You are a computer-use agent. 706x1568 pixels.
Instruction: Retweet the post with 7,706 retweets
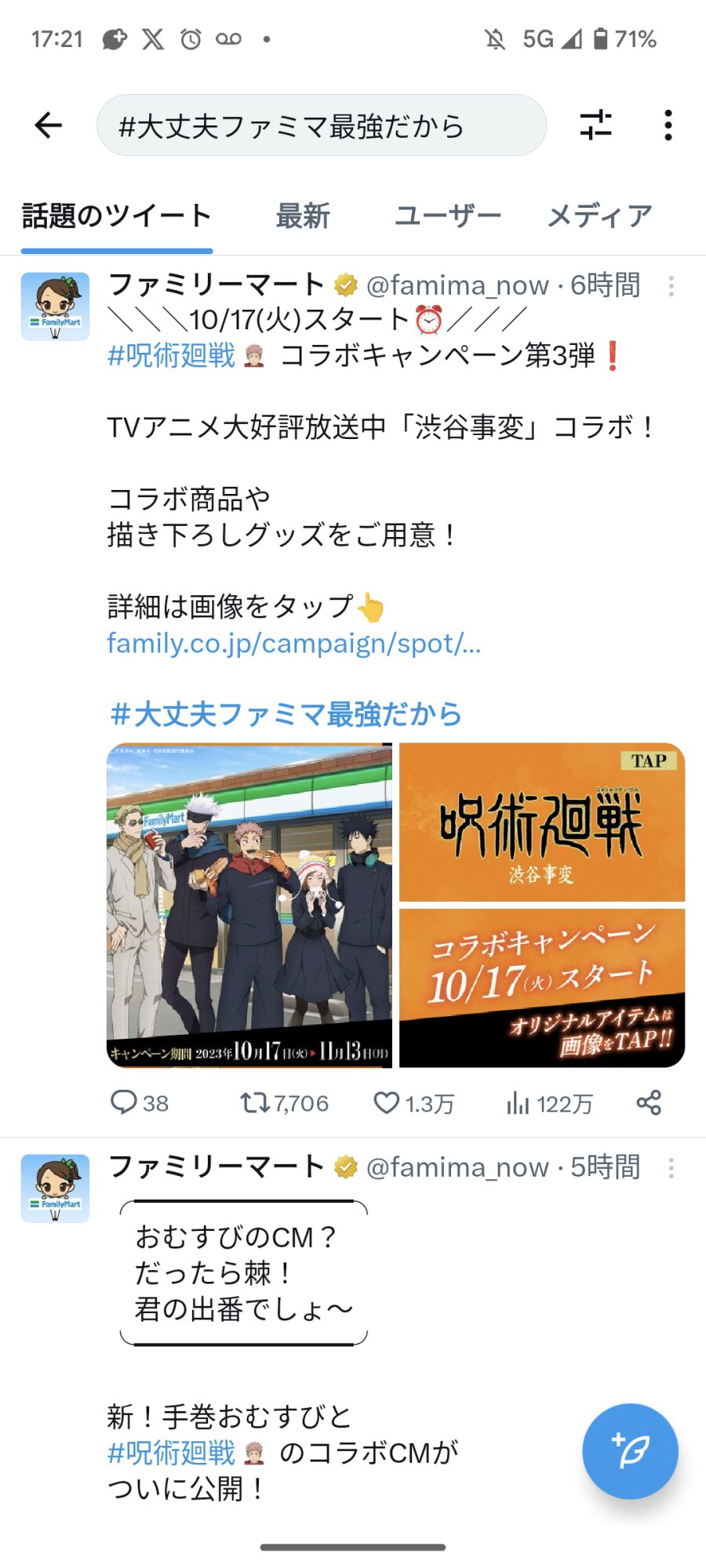(x=254, y=1103)
